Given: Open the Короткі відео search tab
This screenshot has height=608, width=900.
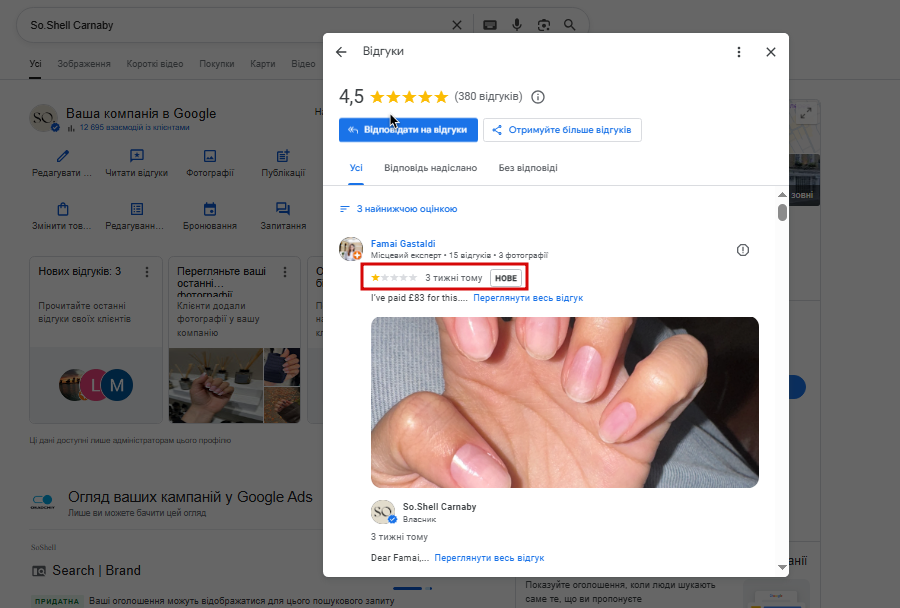Looking at the screenshot, I should [155, 64].
